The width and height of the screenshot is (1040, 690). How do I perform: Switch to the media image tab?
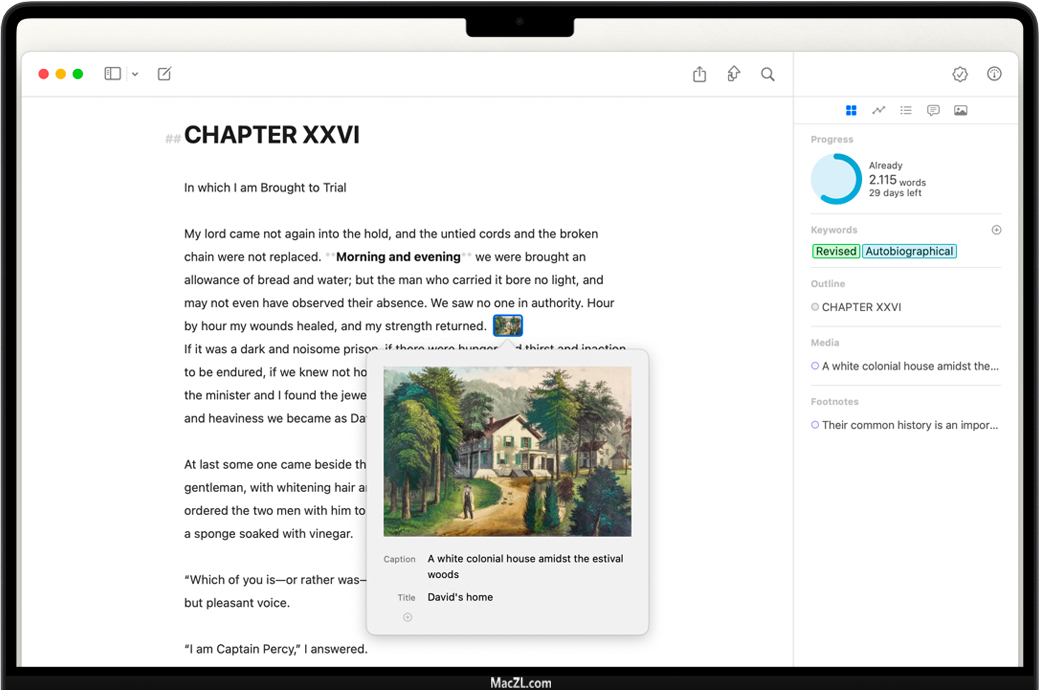point(960,110)
